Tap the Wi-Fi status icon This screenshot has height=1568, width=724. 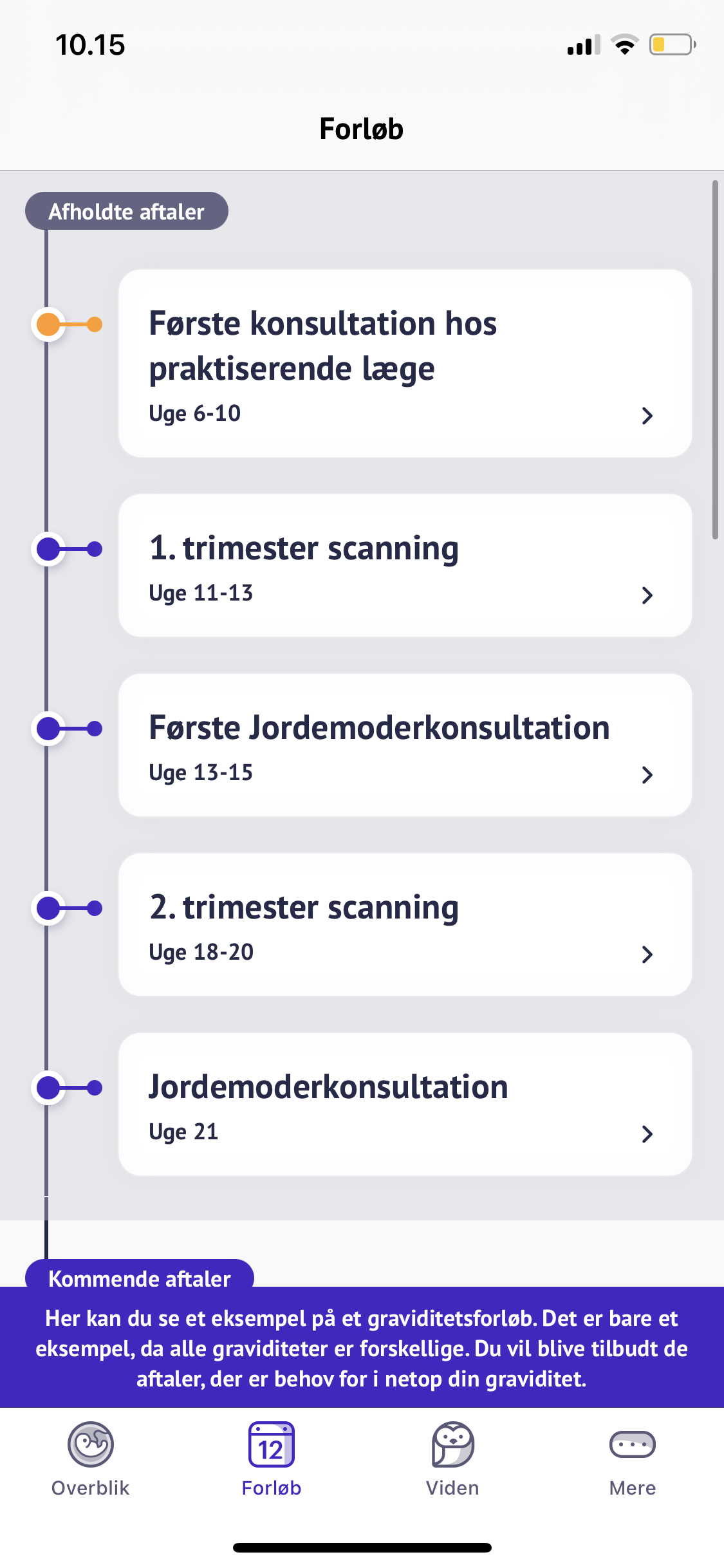pyautogui.click(x=624, y=45)
